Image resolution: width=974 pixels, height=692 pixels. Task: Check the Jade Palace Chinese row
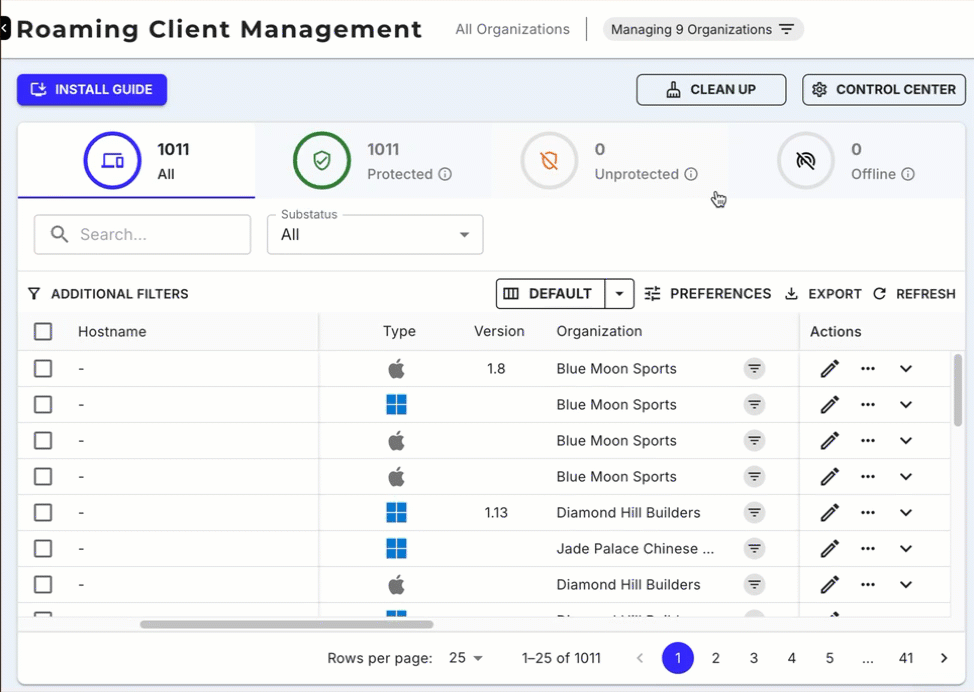[43, 549]
